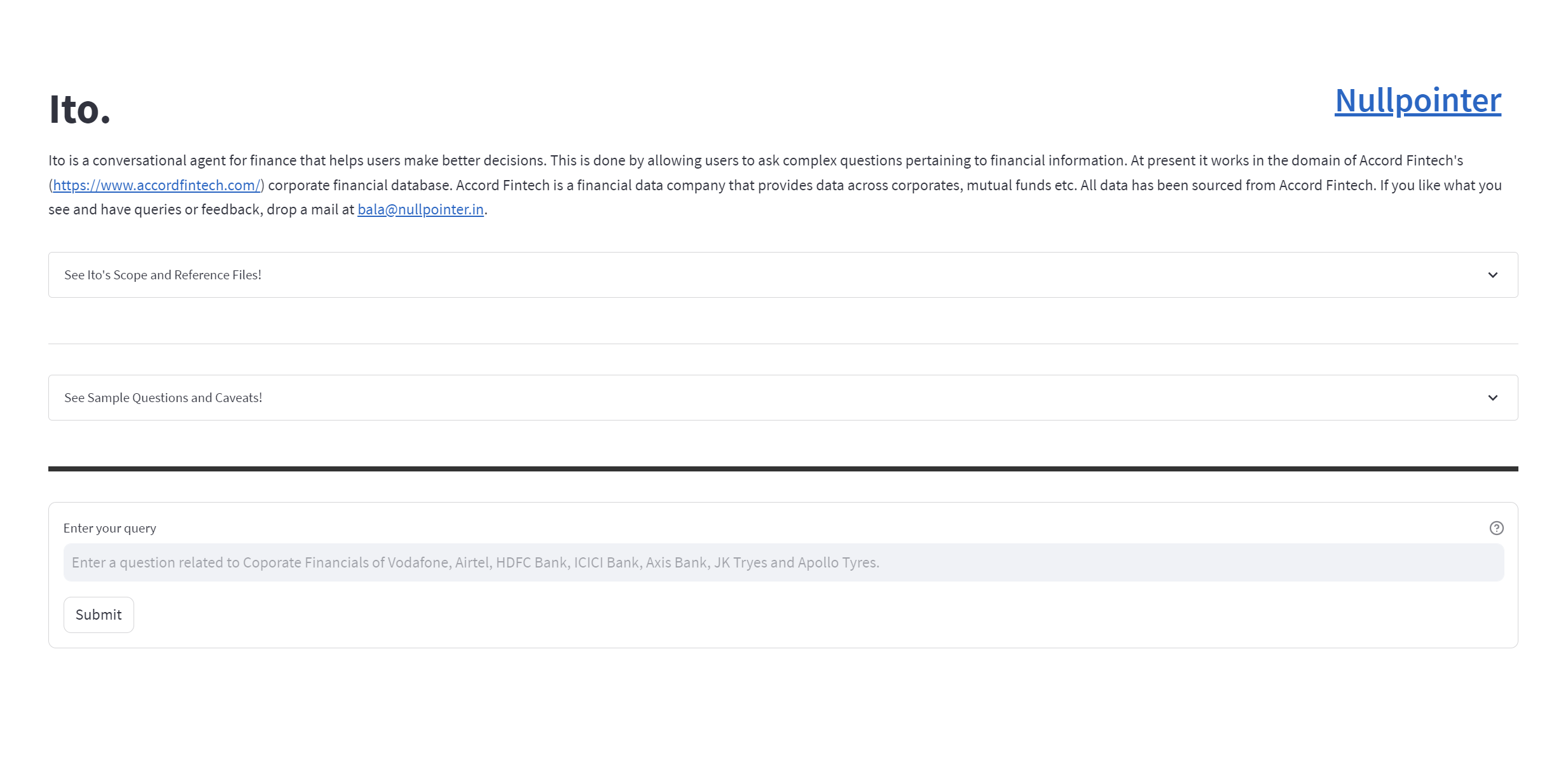Screen dimensions: 1568x780
Task: Open the Nullpointer link
Action: tap(1417, 101)
